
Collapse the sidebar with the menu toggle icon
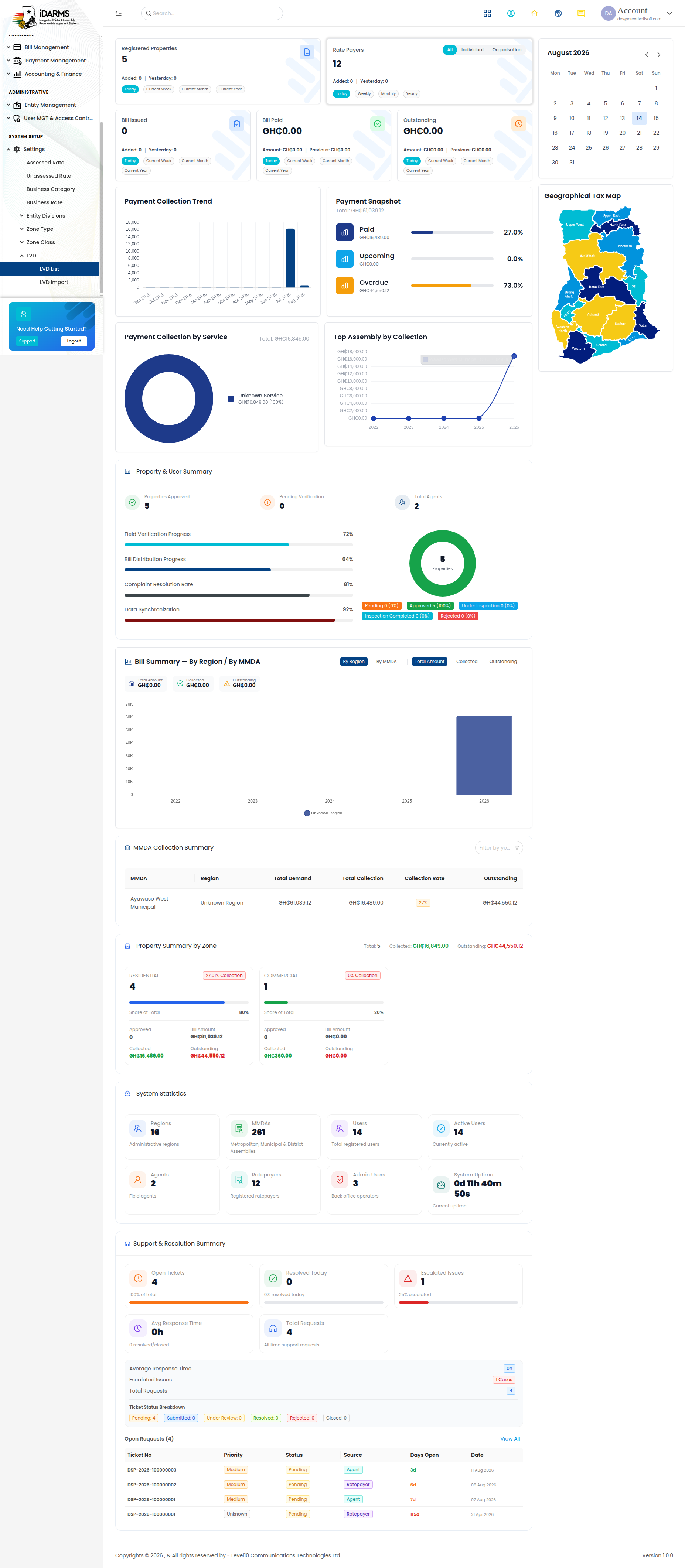[x=119, y=13]
